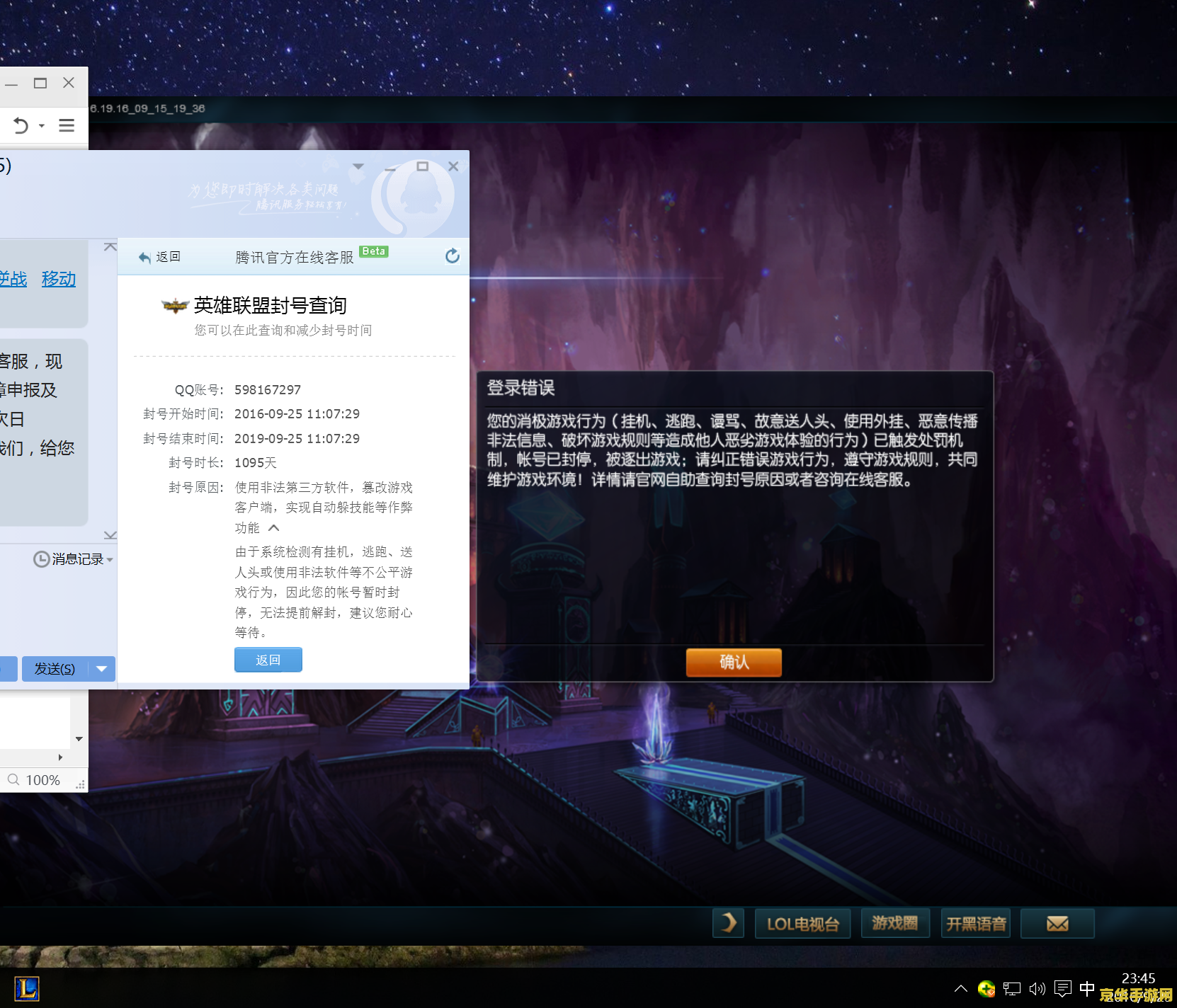Switch the 中 input method indicator
The image size is (1177, 1008).
point(1087,988)
